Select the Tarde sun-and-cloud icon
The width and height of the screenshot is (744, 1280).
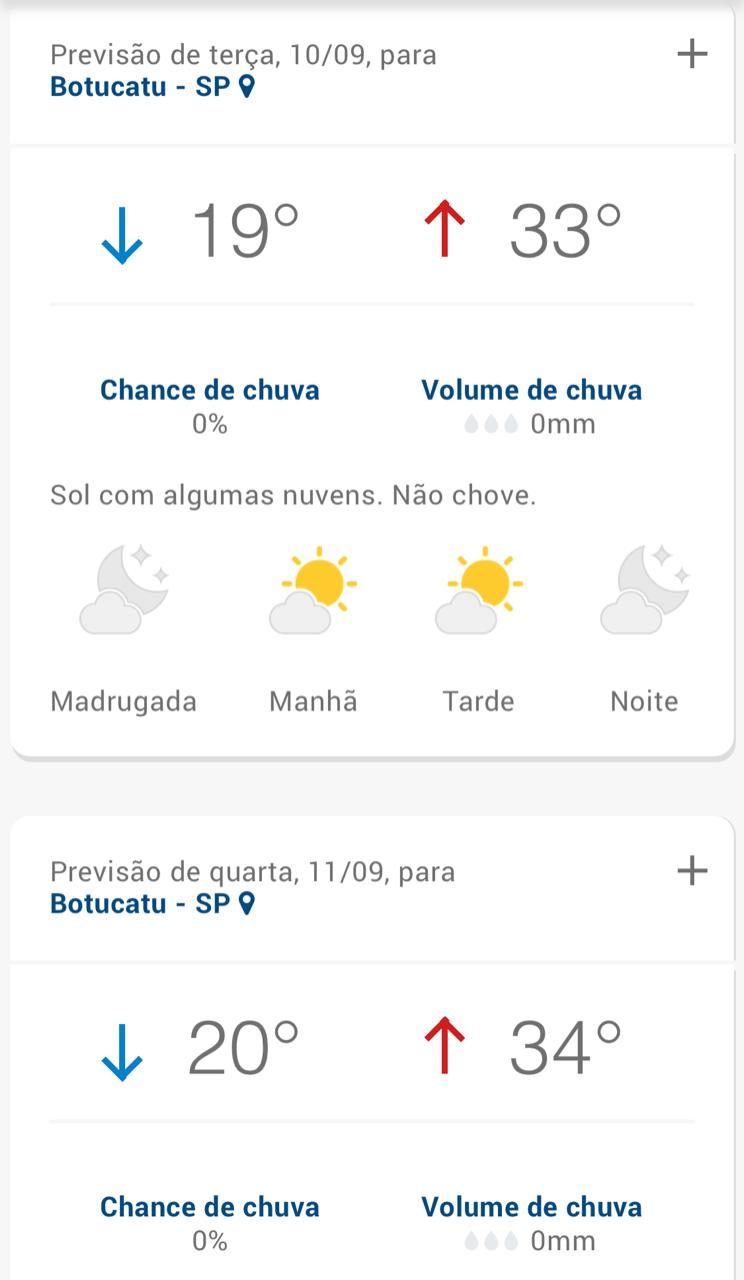point(478,590)
